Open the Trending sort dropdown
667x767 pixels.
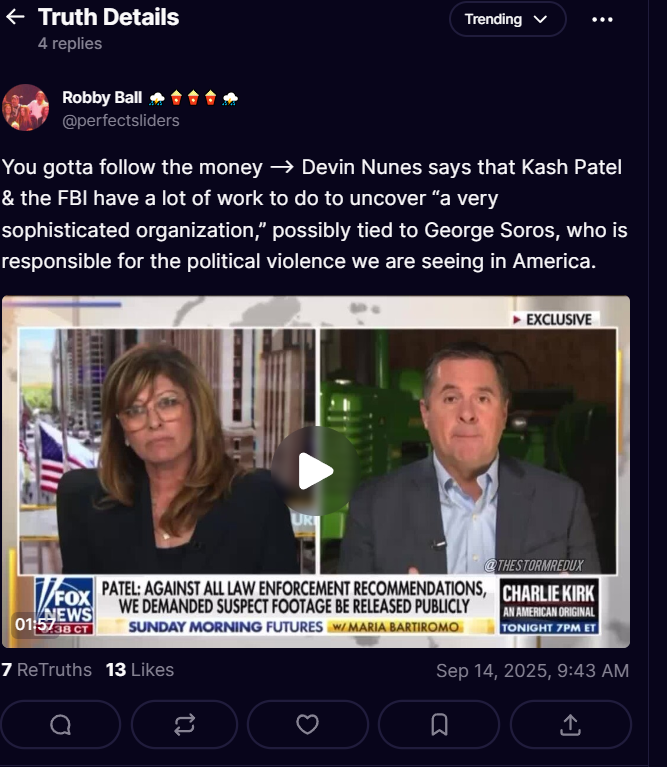pos(508,19)
